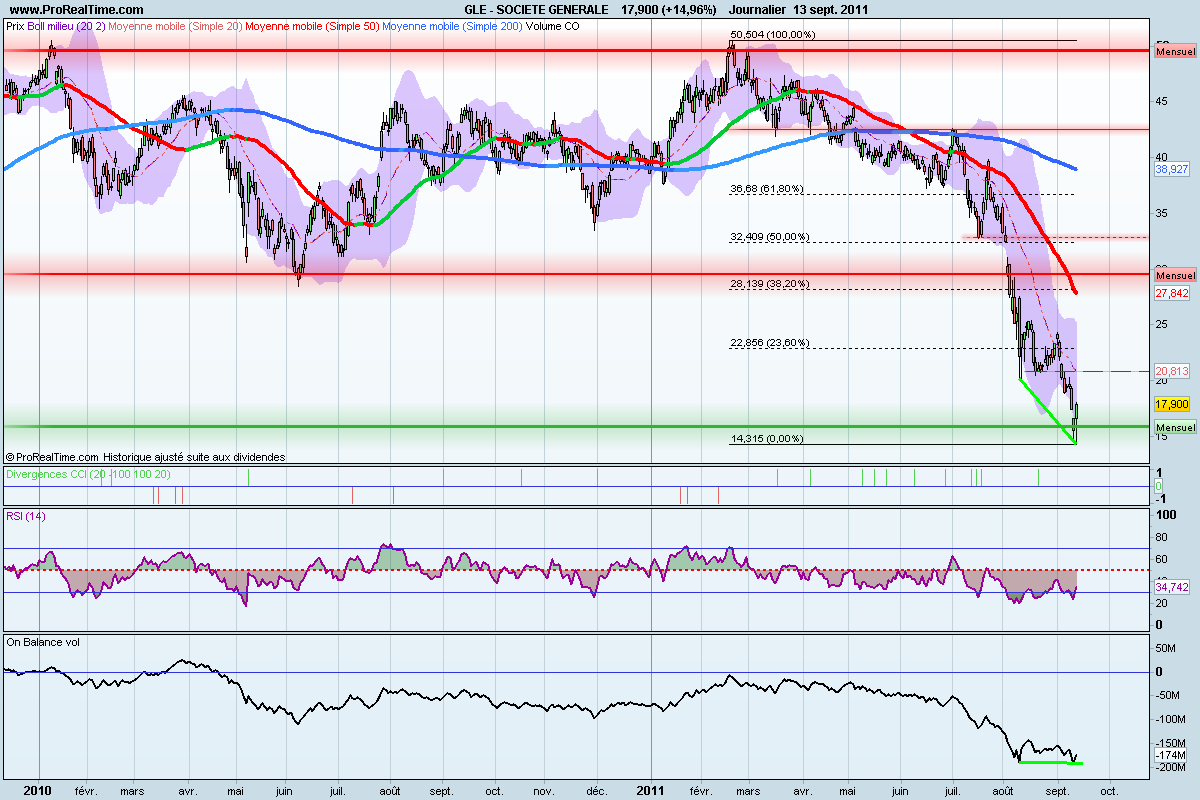
Task: Select Moyenne mobile (Simple 200) legend entry
Action: click(x=454, y=26)
